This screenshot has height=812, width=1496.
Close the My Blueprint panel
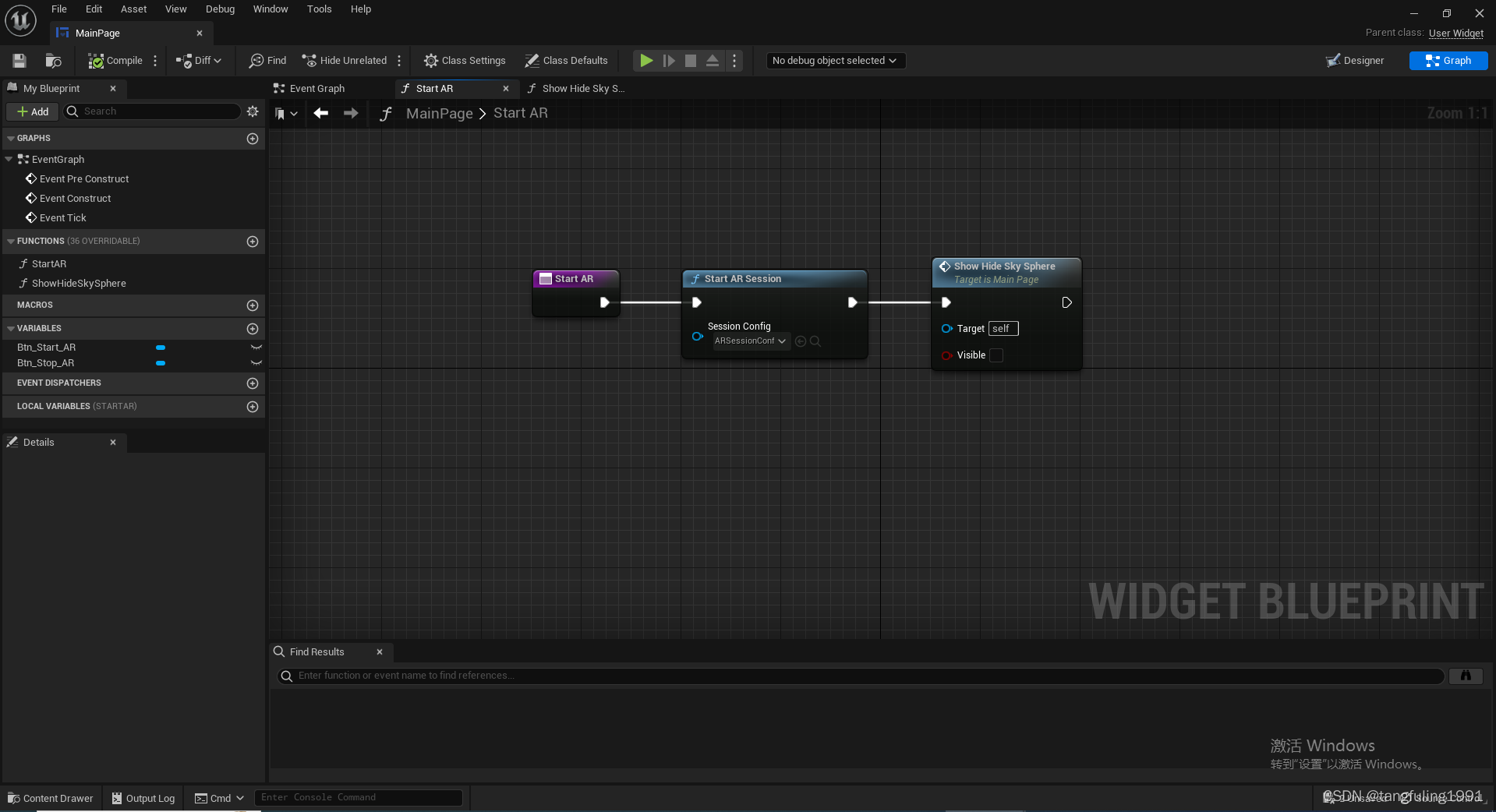[113, 89]
